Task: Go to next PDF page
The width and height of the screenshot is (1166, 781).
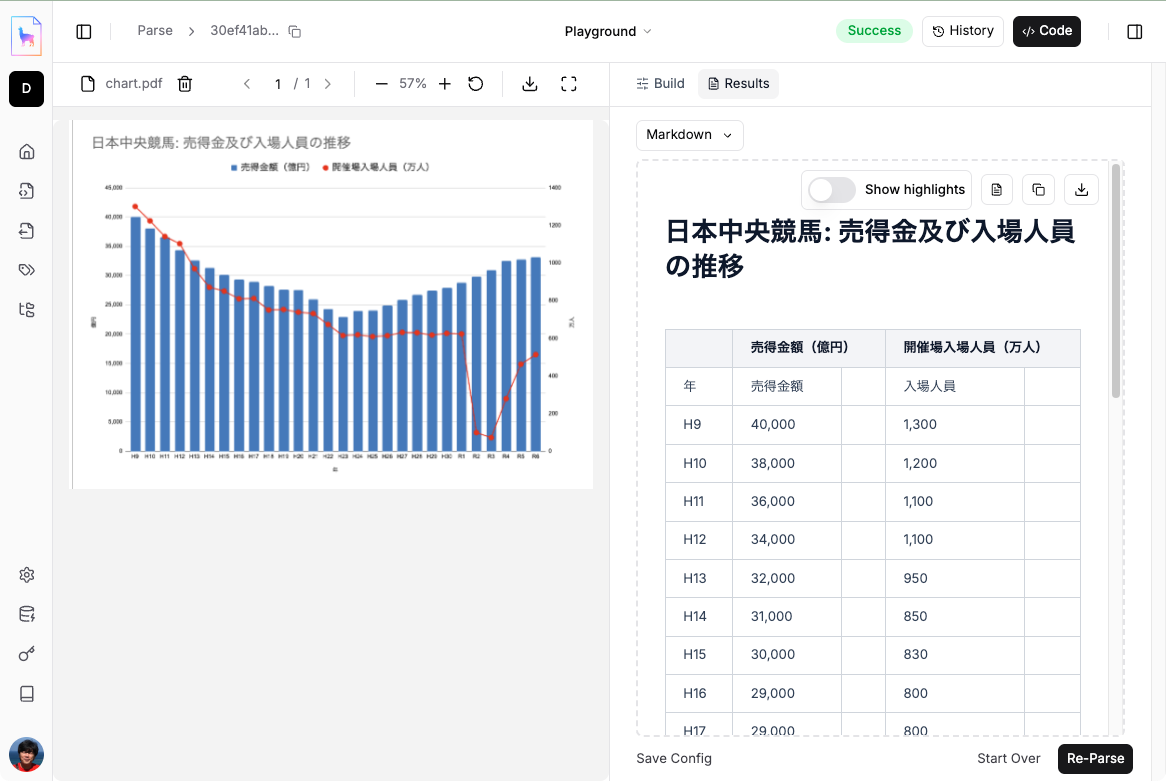Action: (x=328, y=84)
